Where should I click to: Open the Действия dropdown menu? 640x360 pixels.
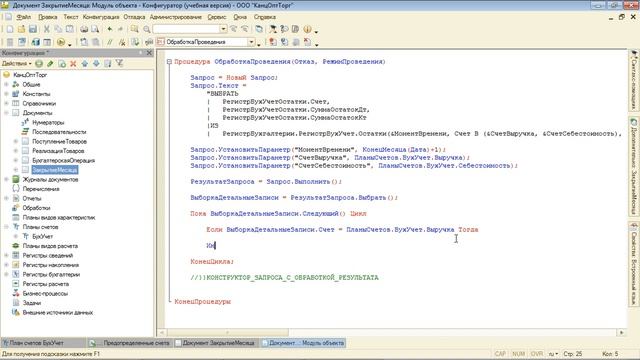(16, 64)
